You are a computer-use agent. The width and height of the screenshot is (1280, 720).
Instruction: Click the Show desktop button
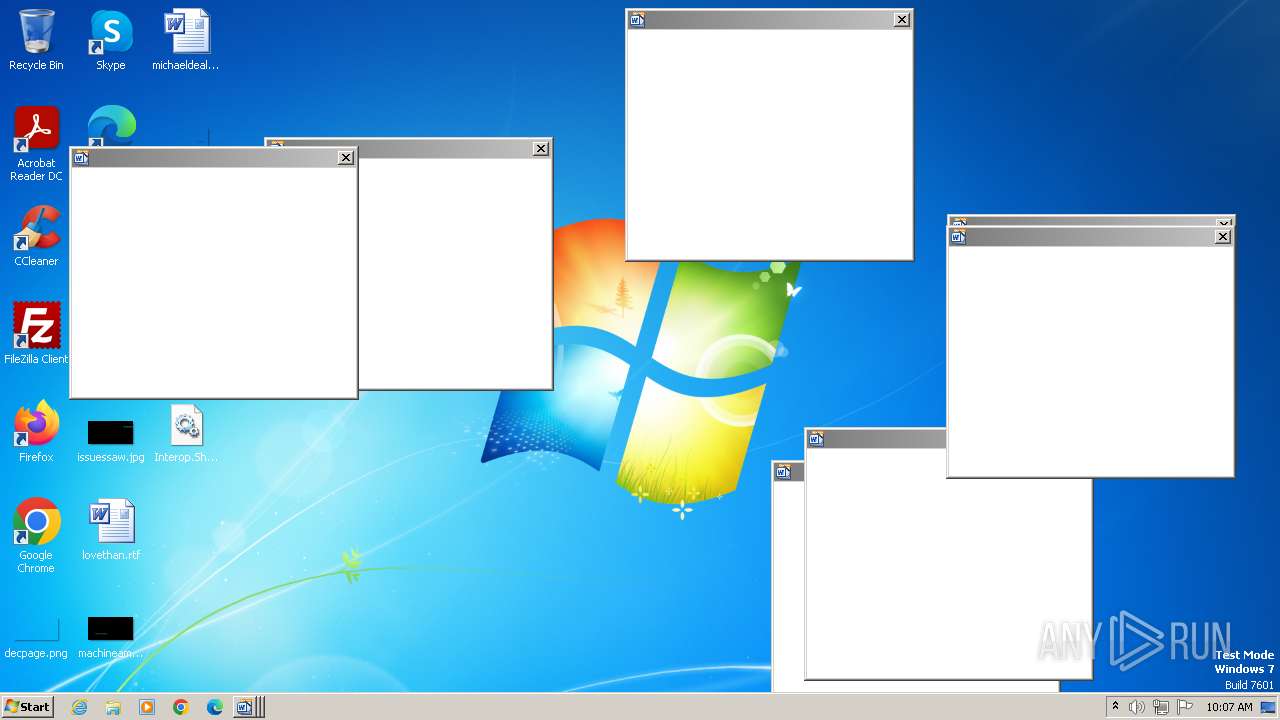click(1268, 707)
